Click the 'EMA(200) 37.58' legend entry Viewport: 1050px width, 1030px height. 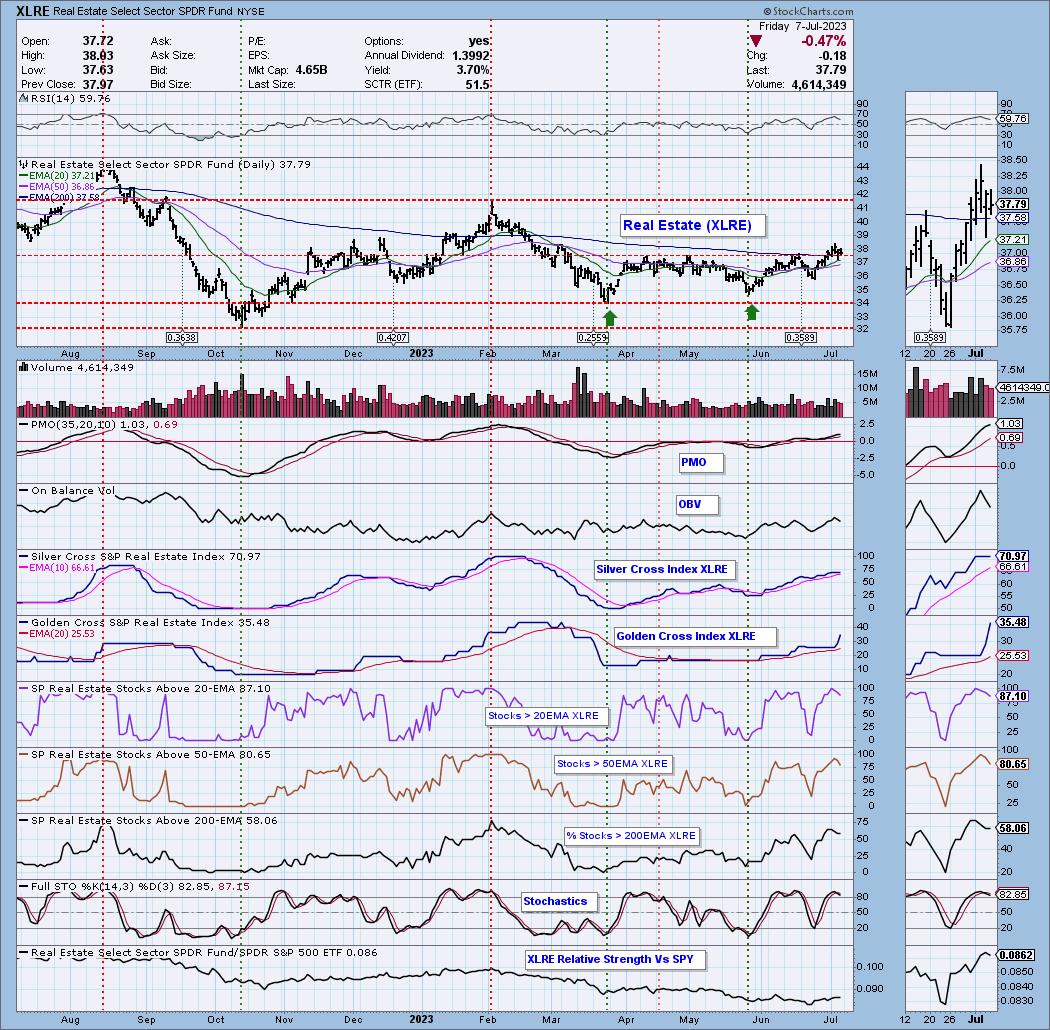coord(60,198)
